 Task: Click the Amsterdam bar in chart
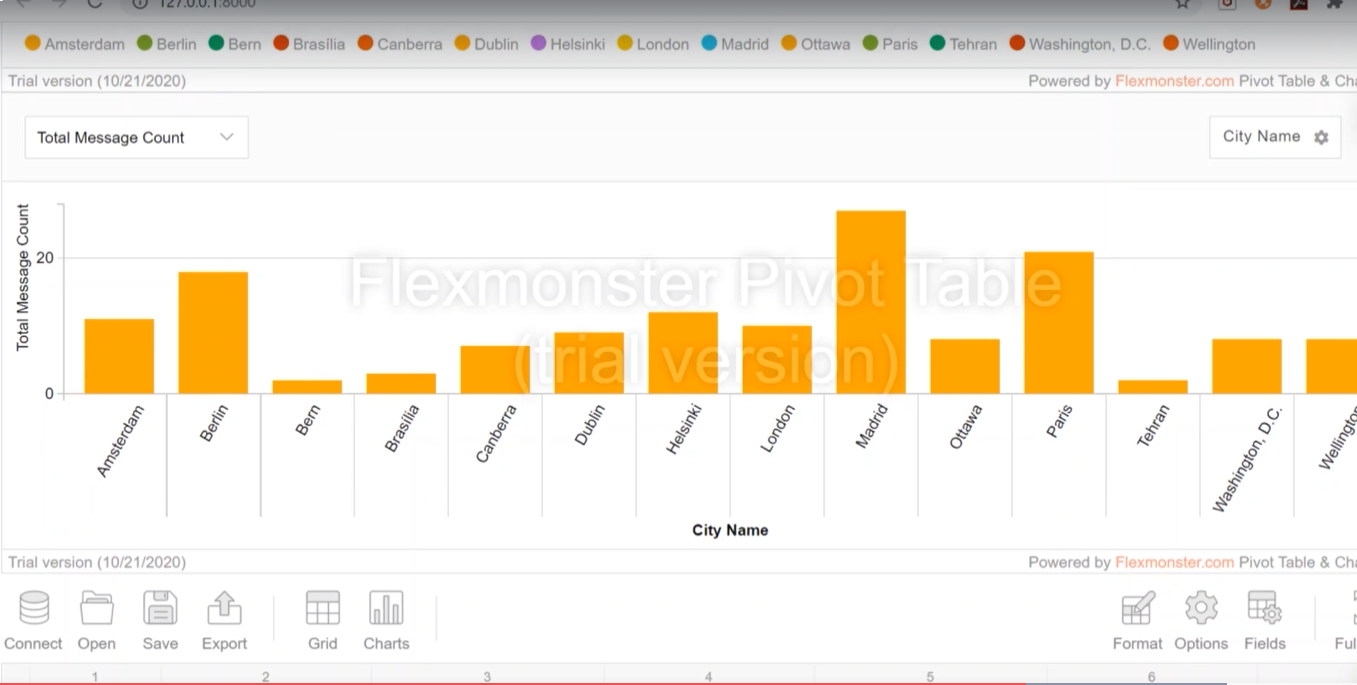tap(119, 356)
